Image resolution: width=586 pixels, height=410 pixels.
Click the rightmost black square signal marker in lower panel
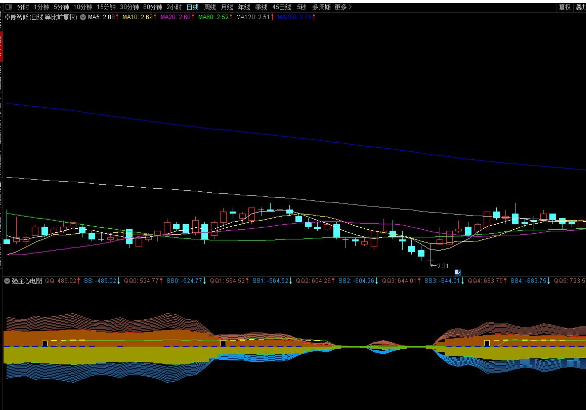coord(487,343)
